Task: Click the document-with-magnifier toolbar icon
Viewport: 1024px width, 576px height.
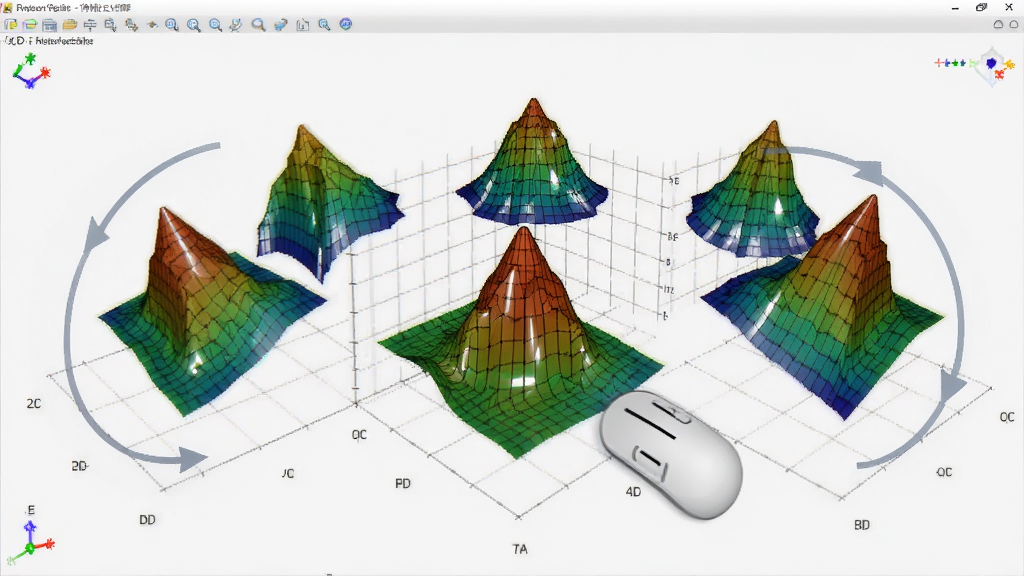Action: (110, 25)
